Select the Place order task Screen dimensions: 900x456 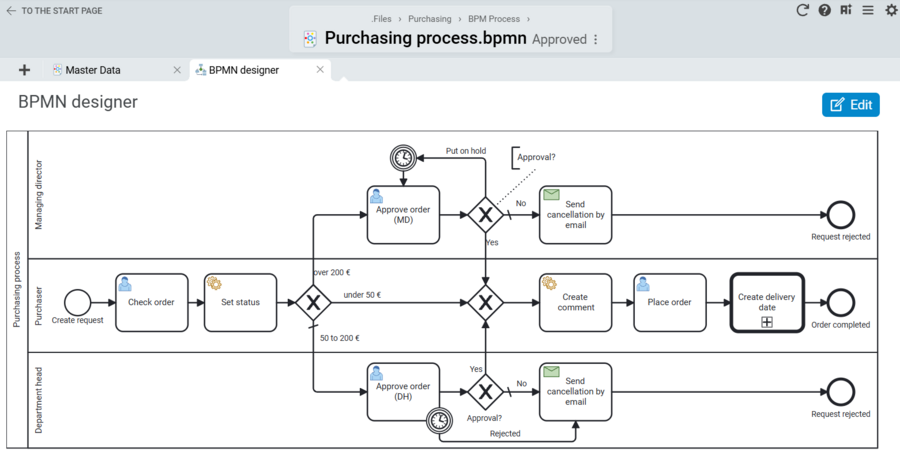pyautogui.click(x=670, y=303)
